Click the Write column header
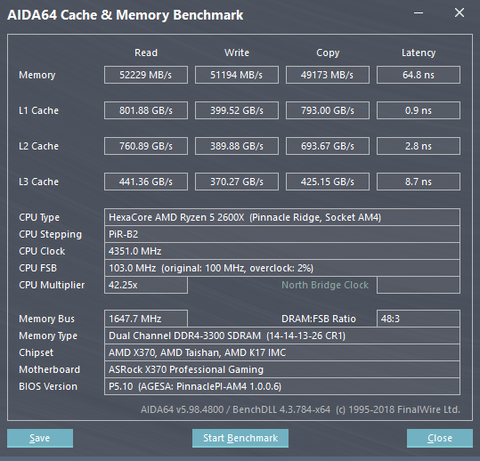The height and width of the screenshot is (461, 480). (x=237, y=53)
